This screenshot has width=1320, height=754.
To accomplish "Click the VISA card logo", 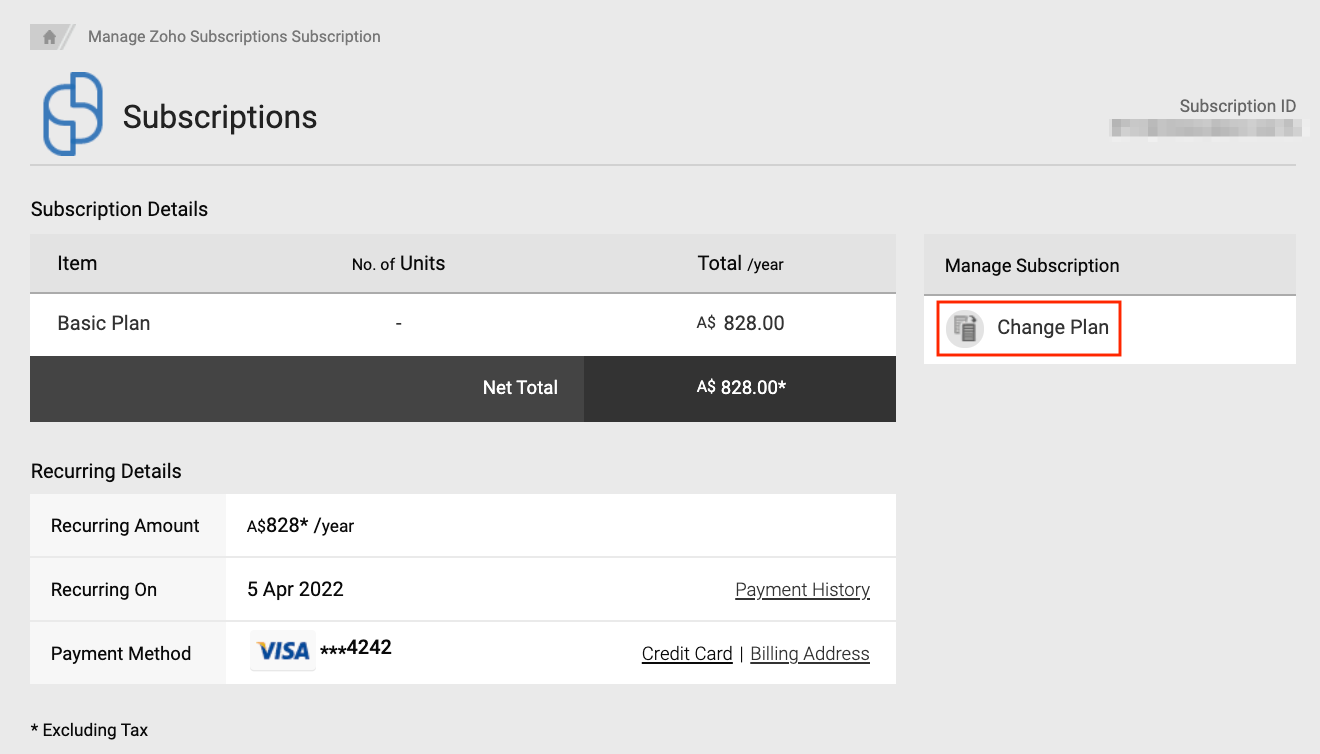I will click(x=283, y=651).
